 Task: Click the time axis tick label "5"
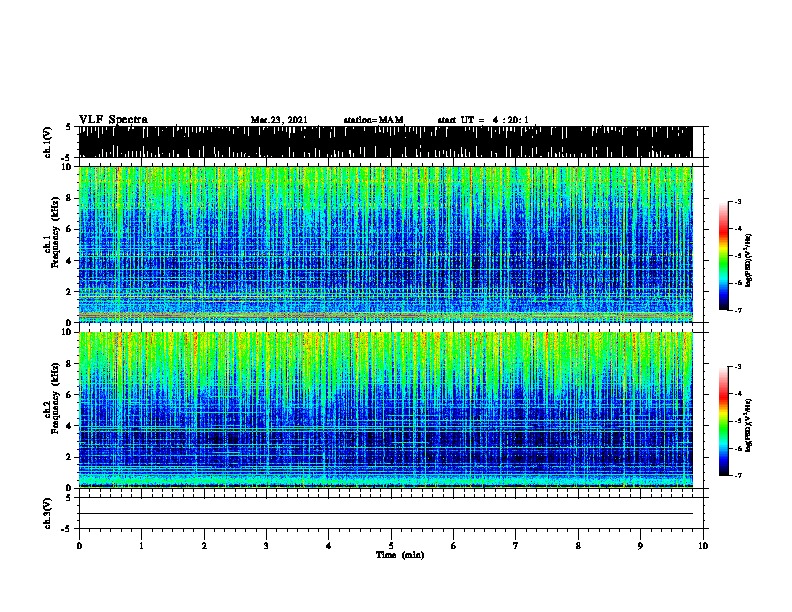point(391,546)
